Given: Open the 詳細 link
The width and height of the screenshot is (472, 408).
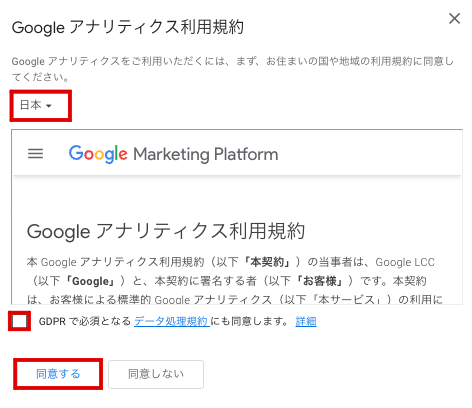Looking at the screenshot, I should click(306, 321).
